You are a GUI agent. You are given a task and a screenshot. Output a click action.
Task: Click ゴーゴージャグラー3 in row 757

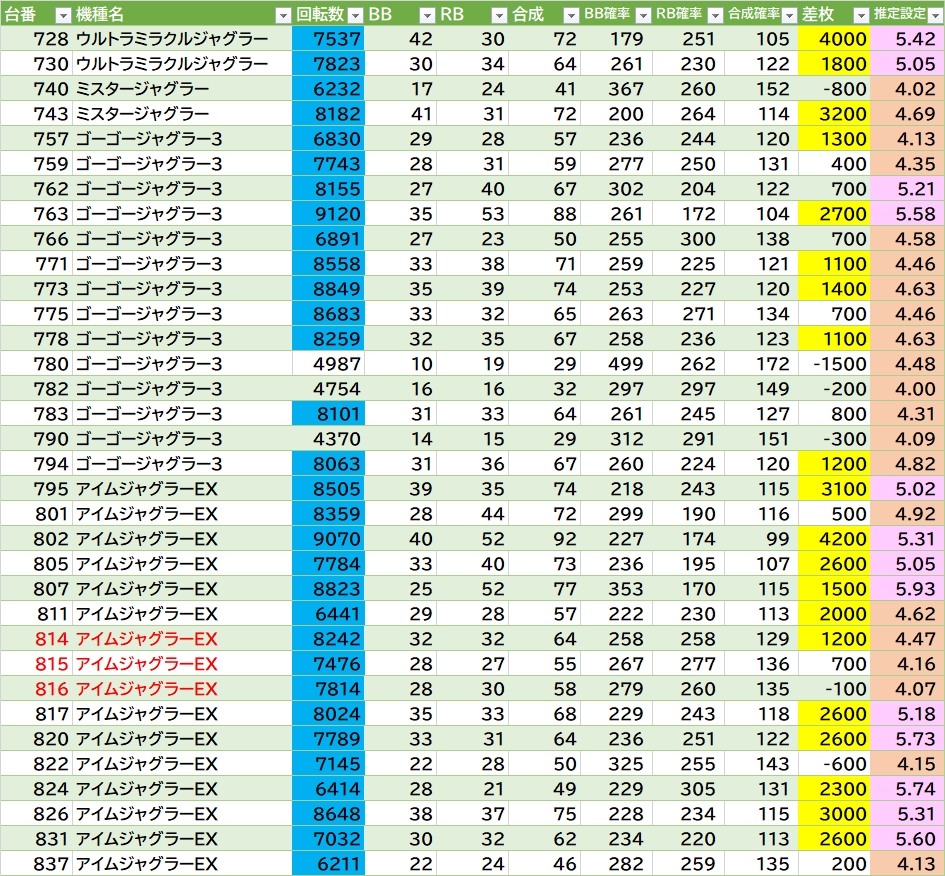(149, 139)
